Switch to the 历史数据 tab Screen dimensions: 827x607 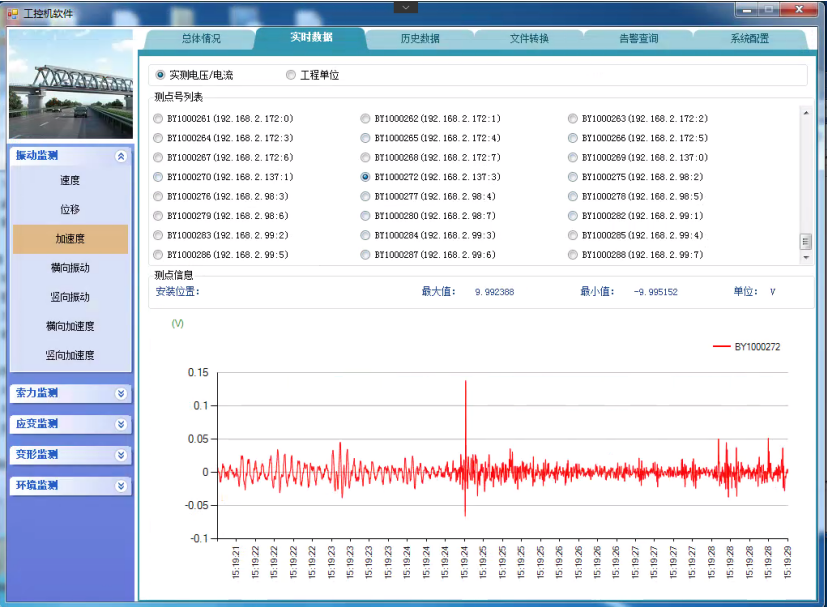(x=419, y=39)
